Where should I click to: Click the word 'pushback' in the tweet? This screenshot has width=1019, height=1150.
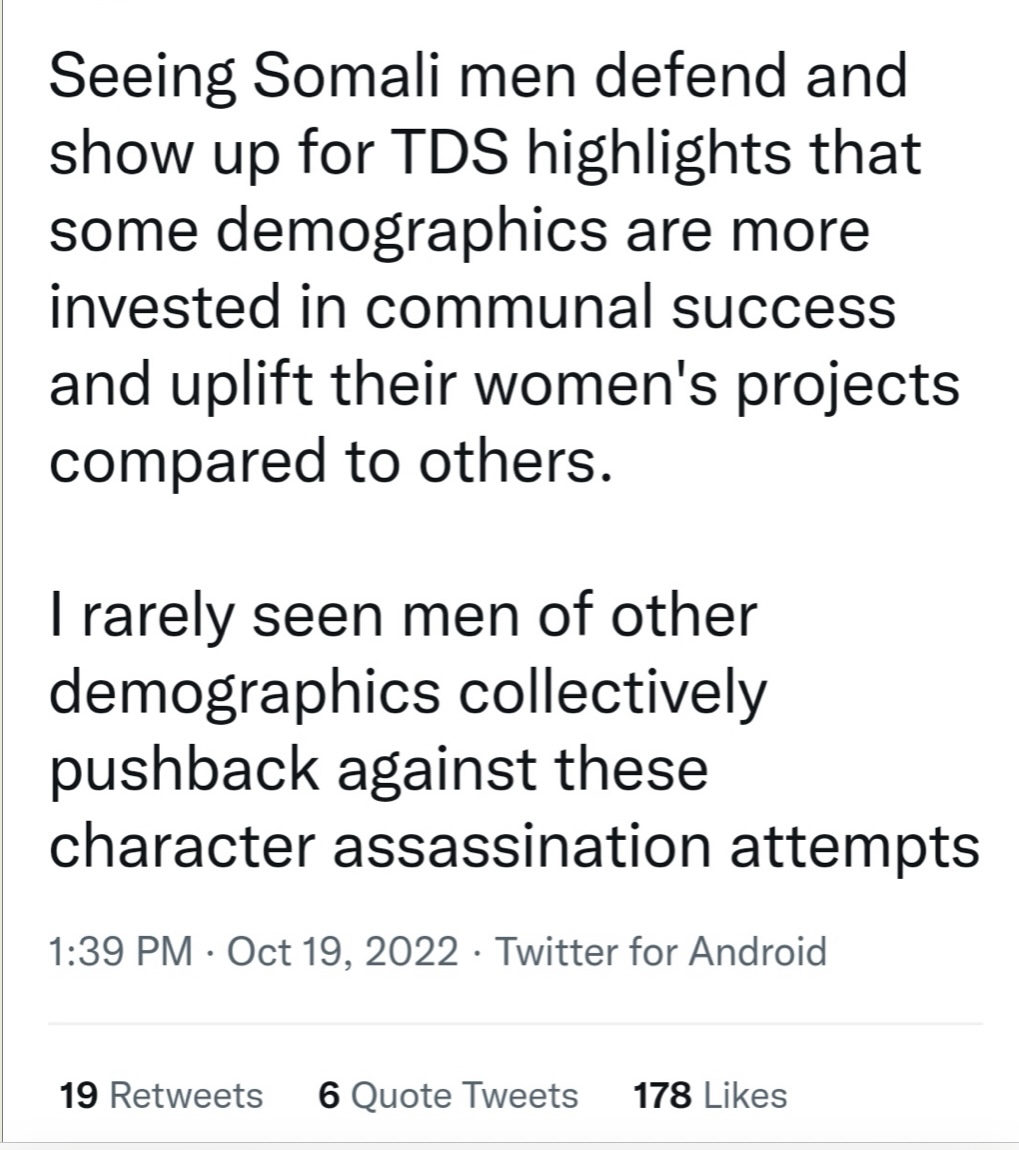tap(184, 770)
